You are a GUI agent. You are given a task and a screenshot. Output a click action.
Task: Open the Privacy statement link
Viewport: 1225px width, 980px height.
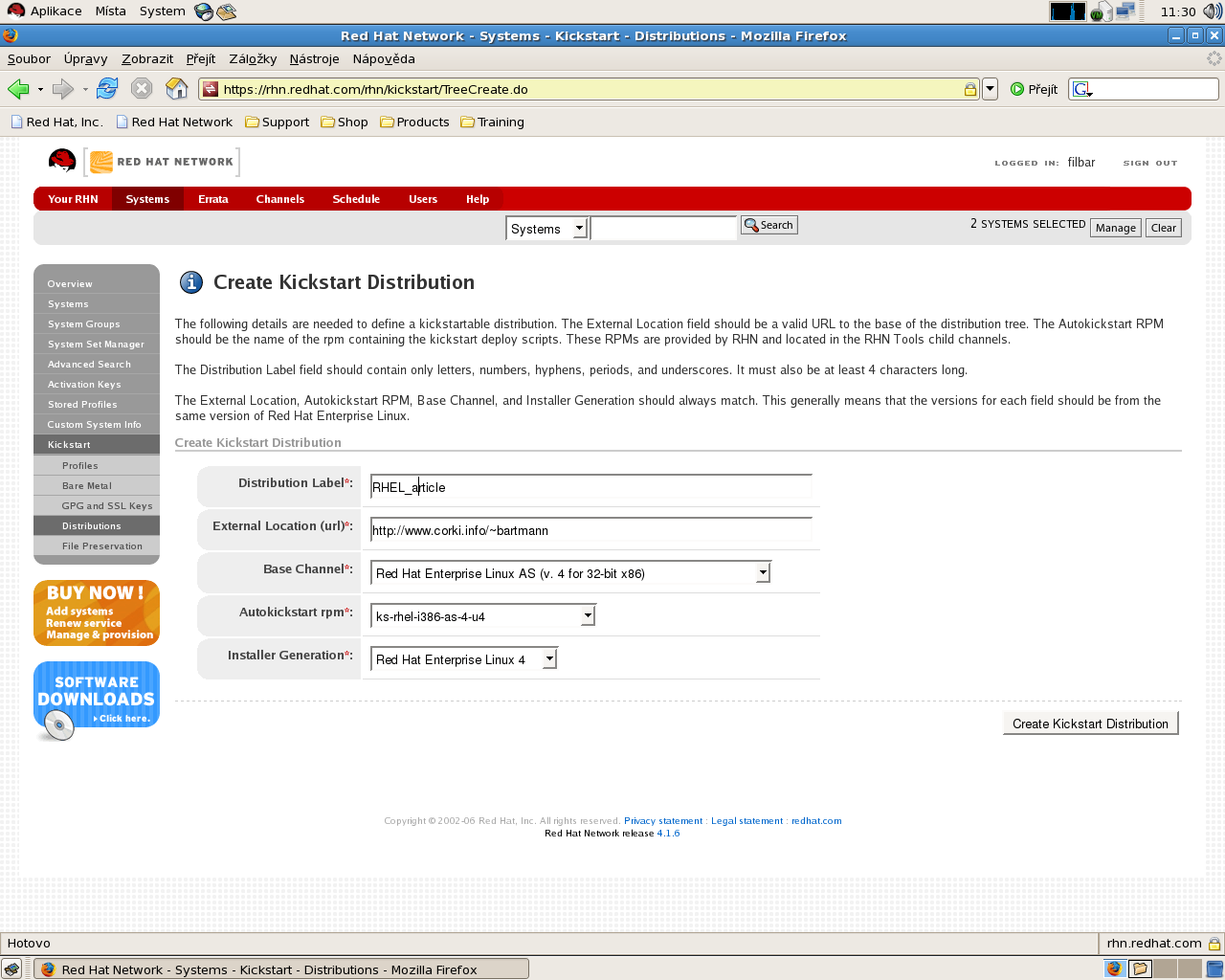663,821
